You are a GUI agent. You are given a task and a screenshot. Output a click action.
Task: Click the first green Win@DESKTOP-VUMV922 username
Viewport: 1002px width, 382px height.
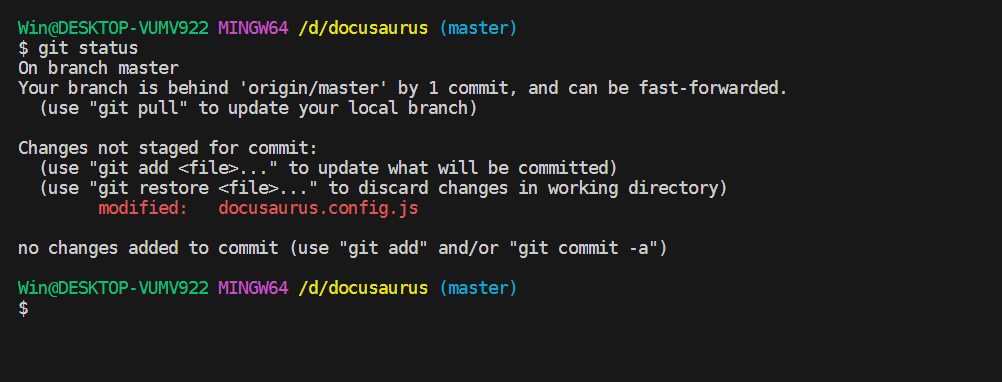pos(113,28)
